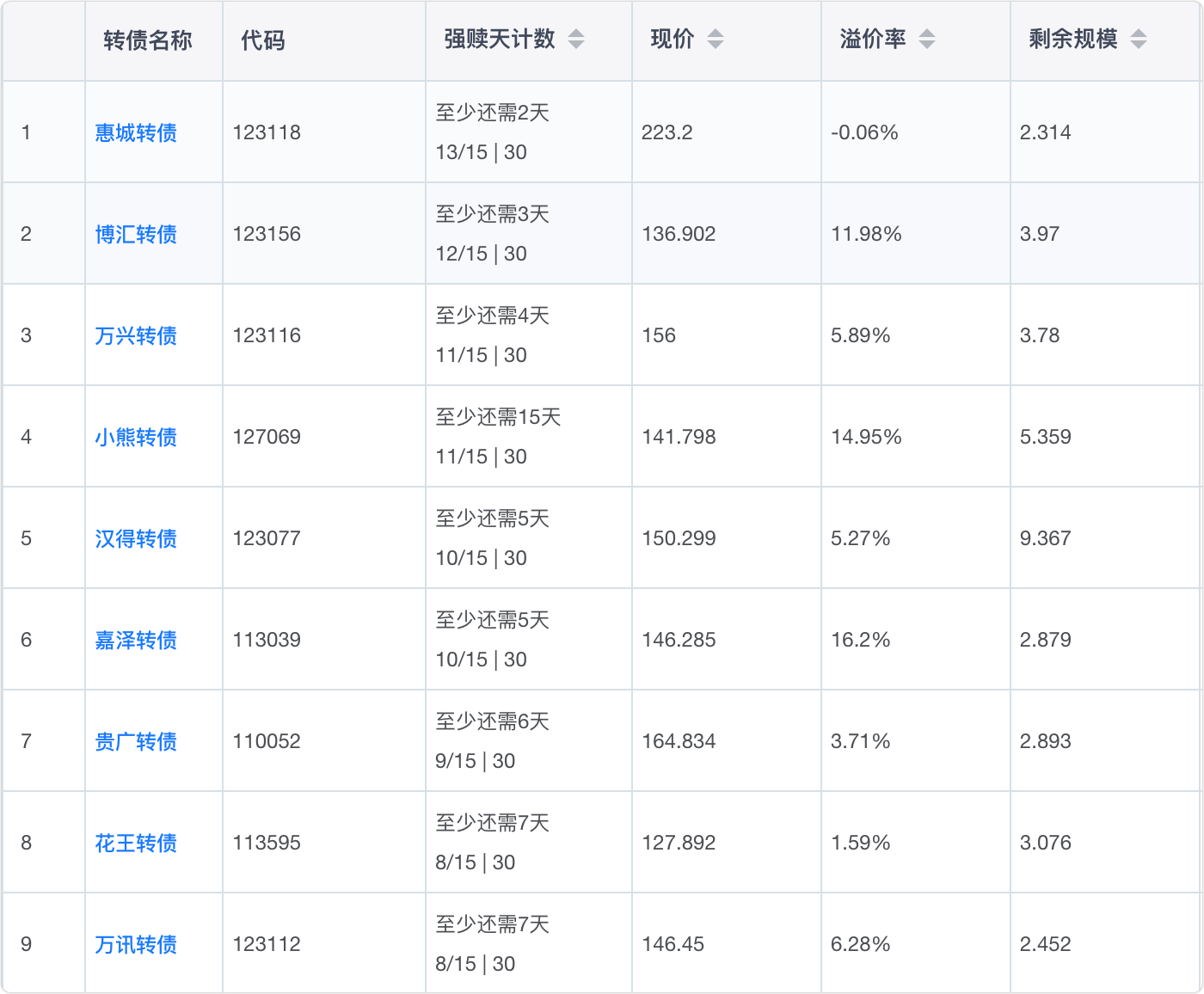Screen dimensions: 1204x994
Task: Open the 博汇转债 bond link
Action: (136, 234)
